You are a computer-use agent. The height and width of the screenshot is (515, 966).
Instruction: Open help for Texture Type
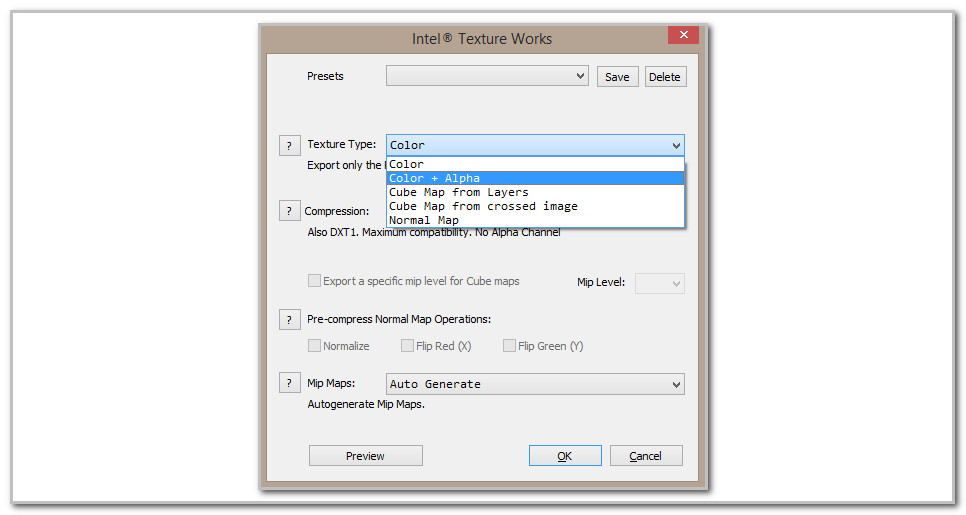coord(290,145)
